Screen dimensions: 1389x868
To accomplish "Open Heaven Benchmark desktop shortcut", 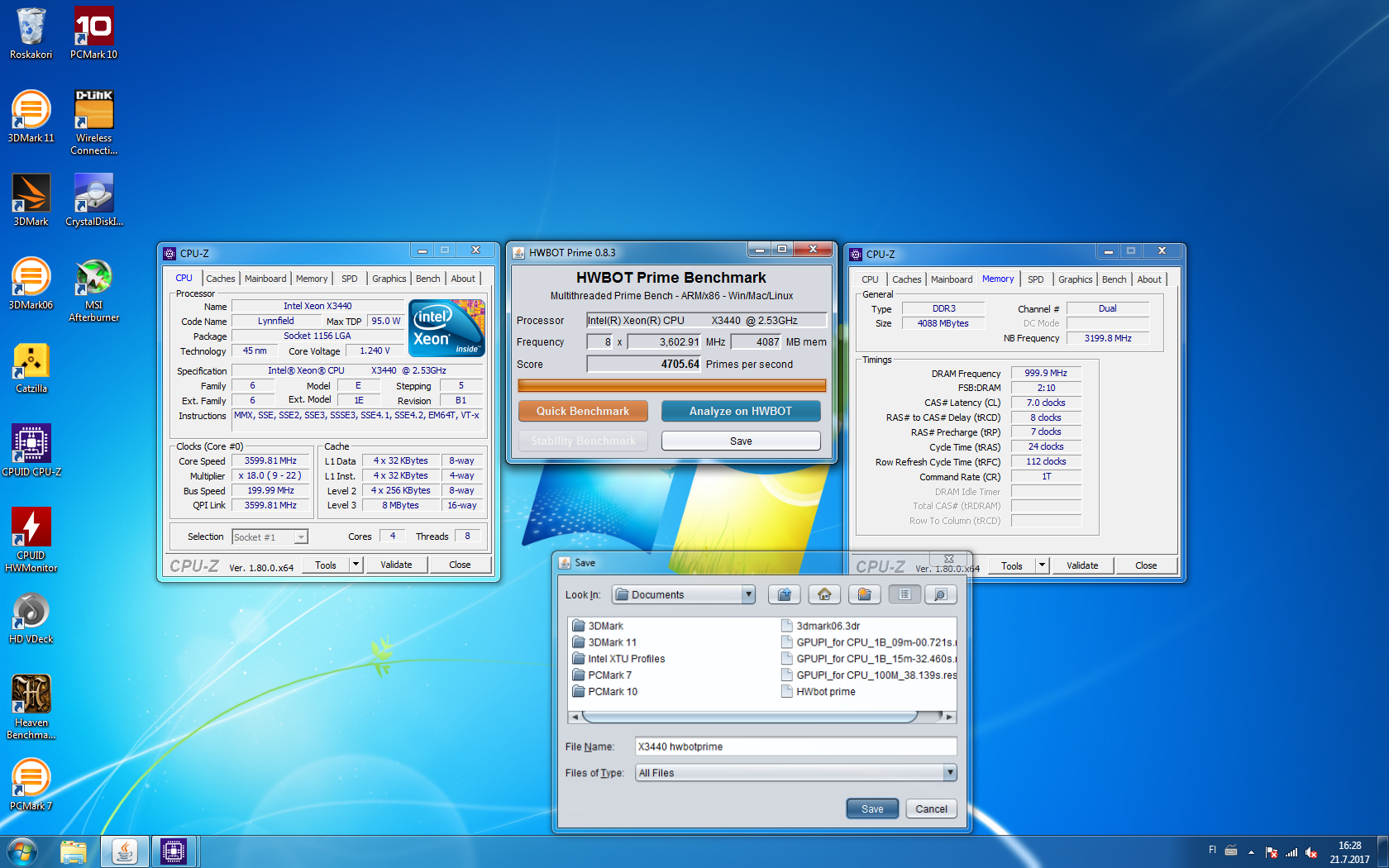I will point(31,707).
